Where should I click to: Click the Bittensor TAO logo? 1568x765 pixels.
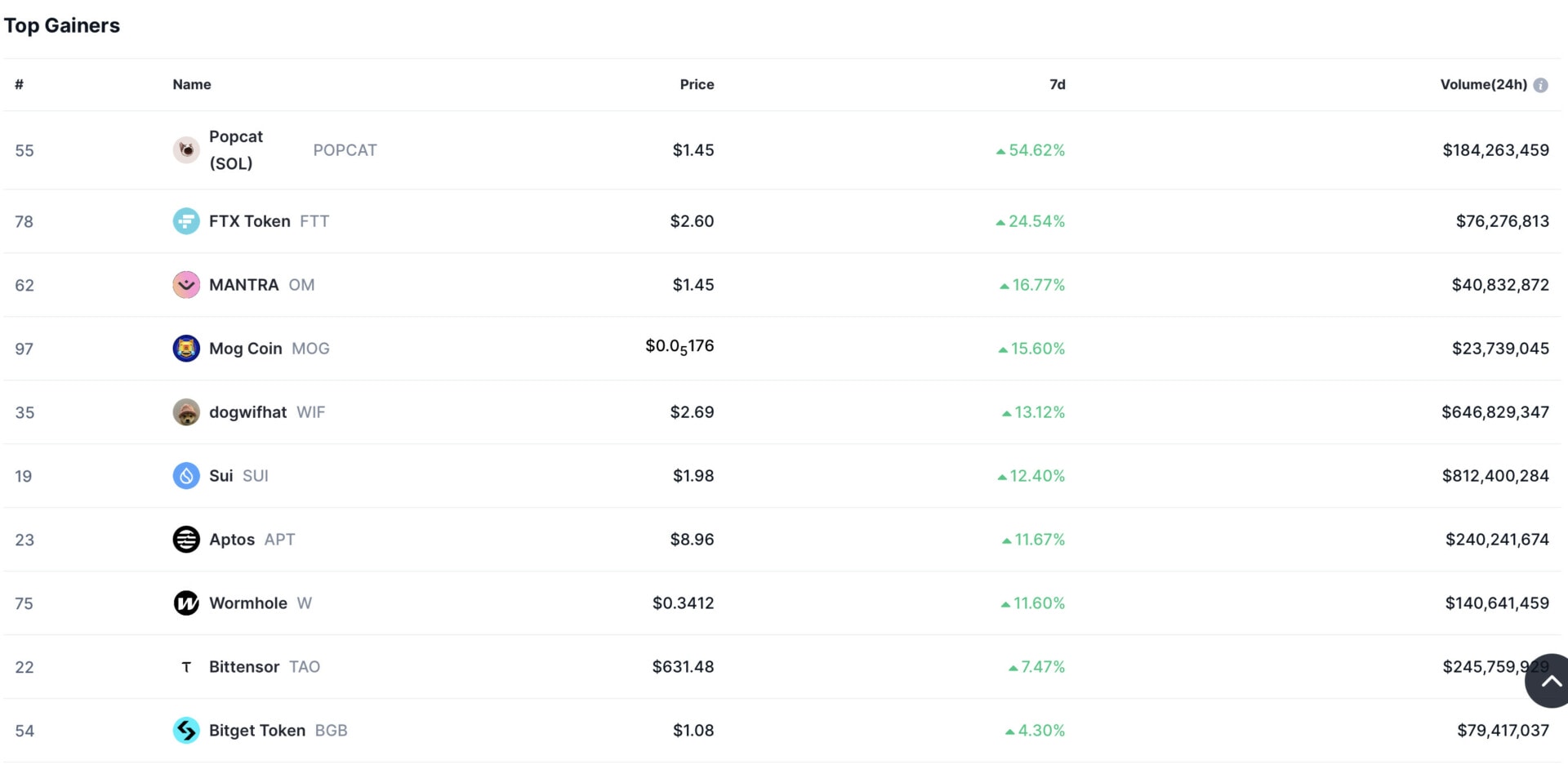pos(186,666)
